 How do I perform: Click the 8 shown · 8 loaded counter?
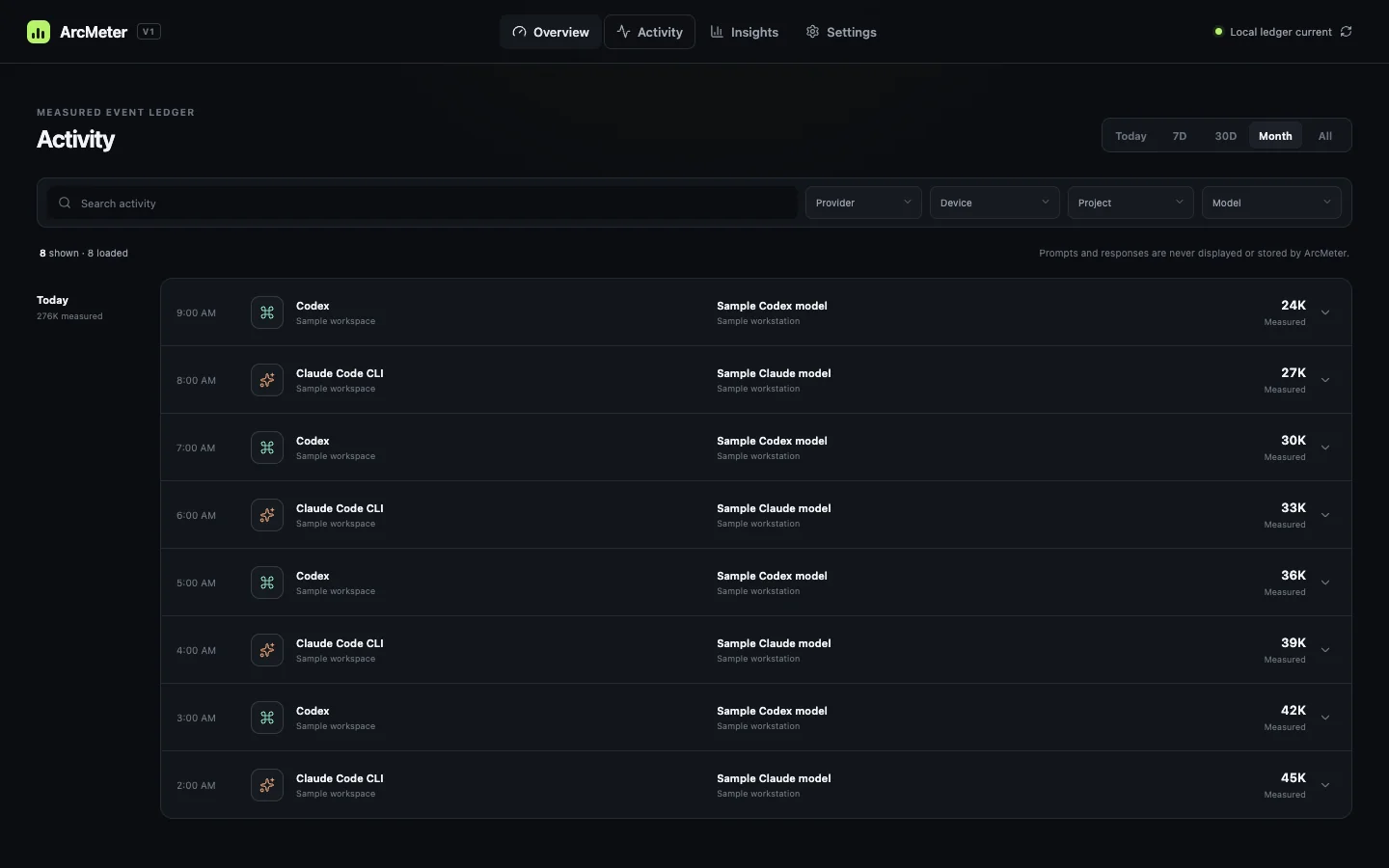84,253
